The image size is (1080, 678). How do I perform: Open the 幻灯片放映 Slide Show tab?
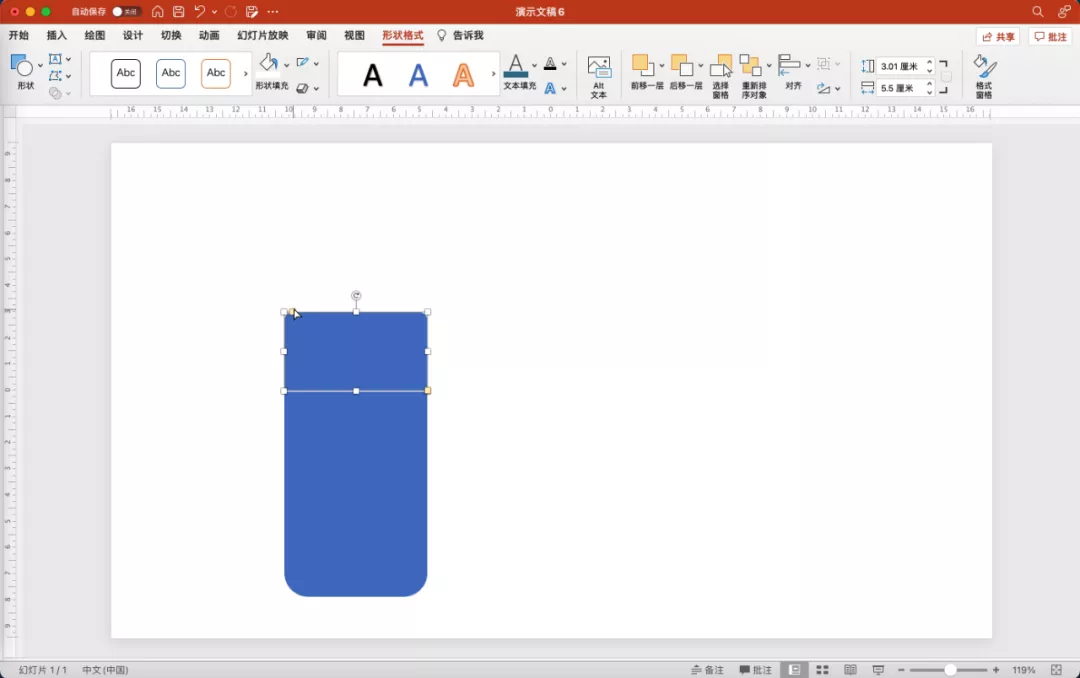pyautogui.click(x=262, y=35)
